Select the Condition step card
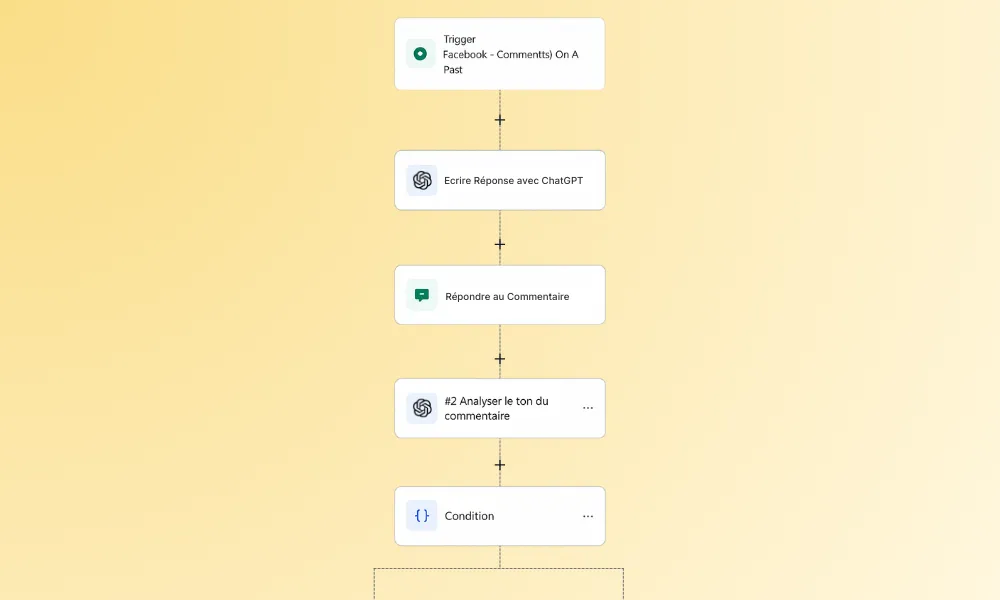 (x=500, y=516)
